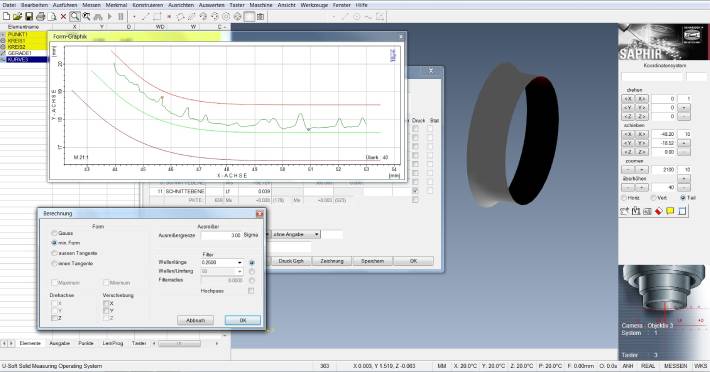Toggle Verschiebung X checkbox
710x372 pixels.
[x=106, y=304]
